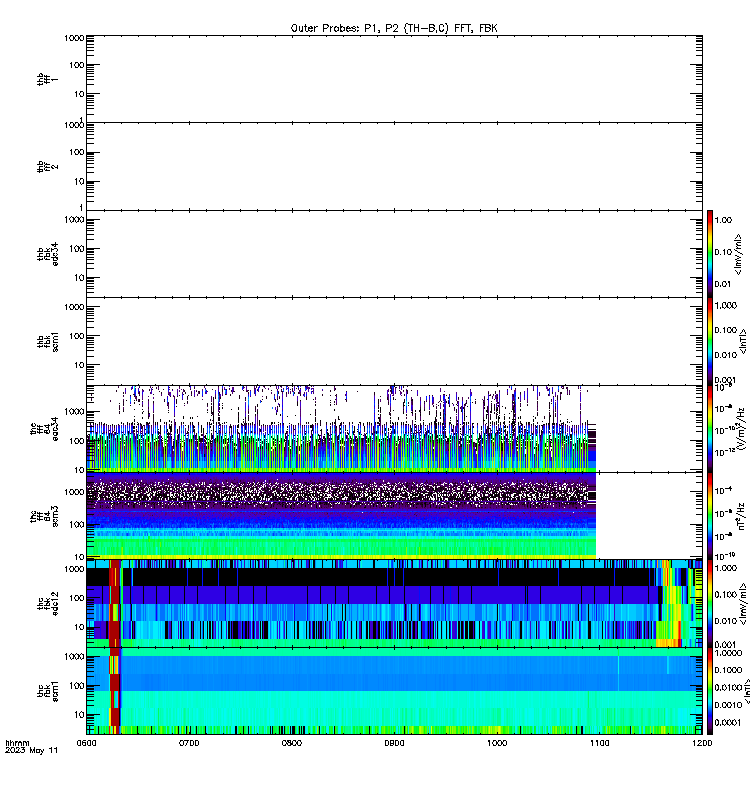
Task: Click the nT²/Hz color bar
Action: [x=710, y=516]
